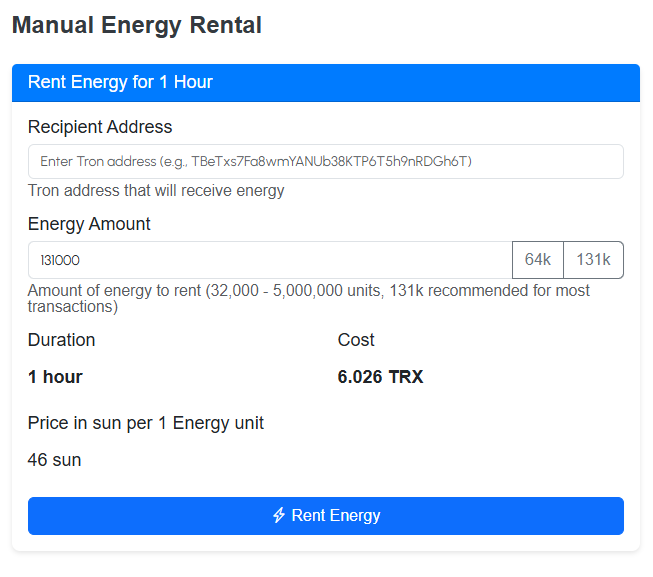Click the example Tron address placeholder text
The height and width of the screenshot is (577, 653).
(331, 162)
